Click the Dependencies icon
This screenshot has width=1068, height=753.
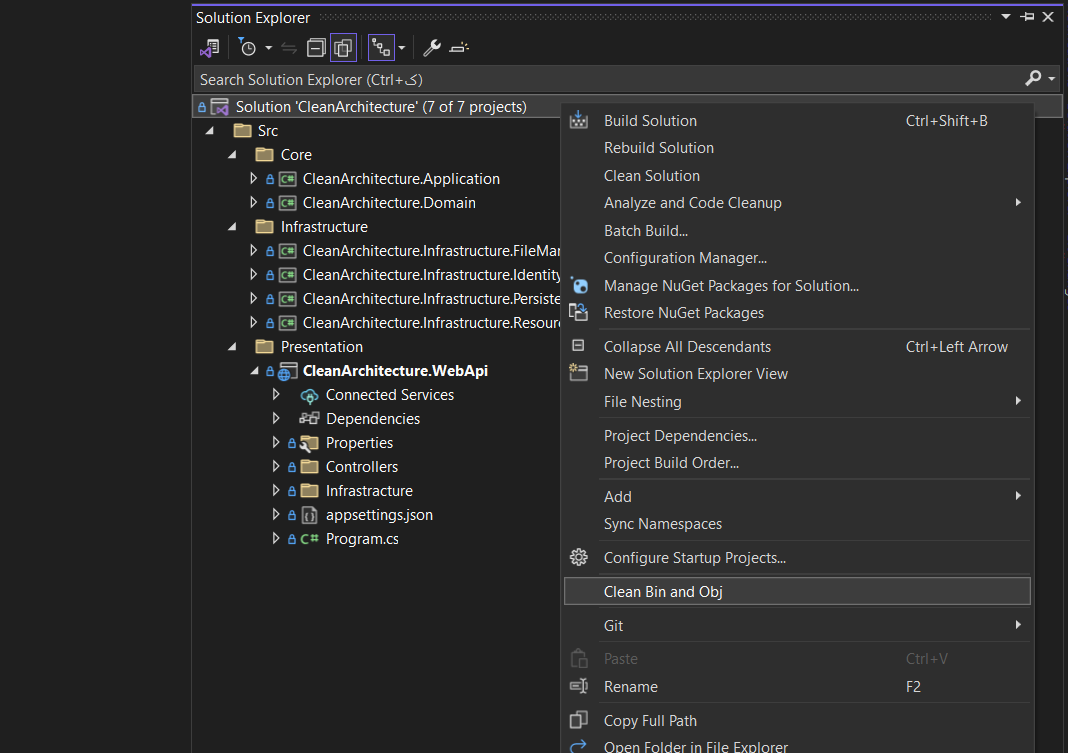tap(309, 419)
